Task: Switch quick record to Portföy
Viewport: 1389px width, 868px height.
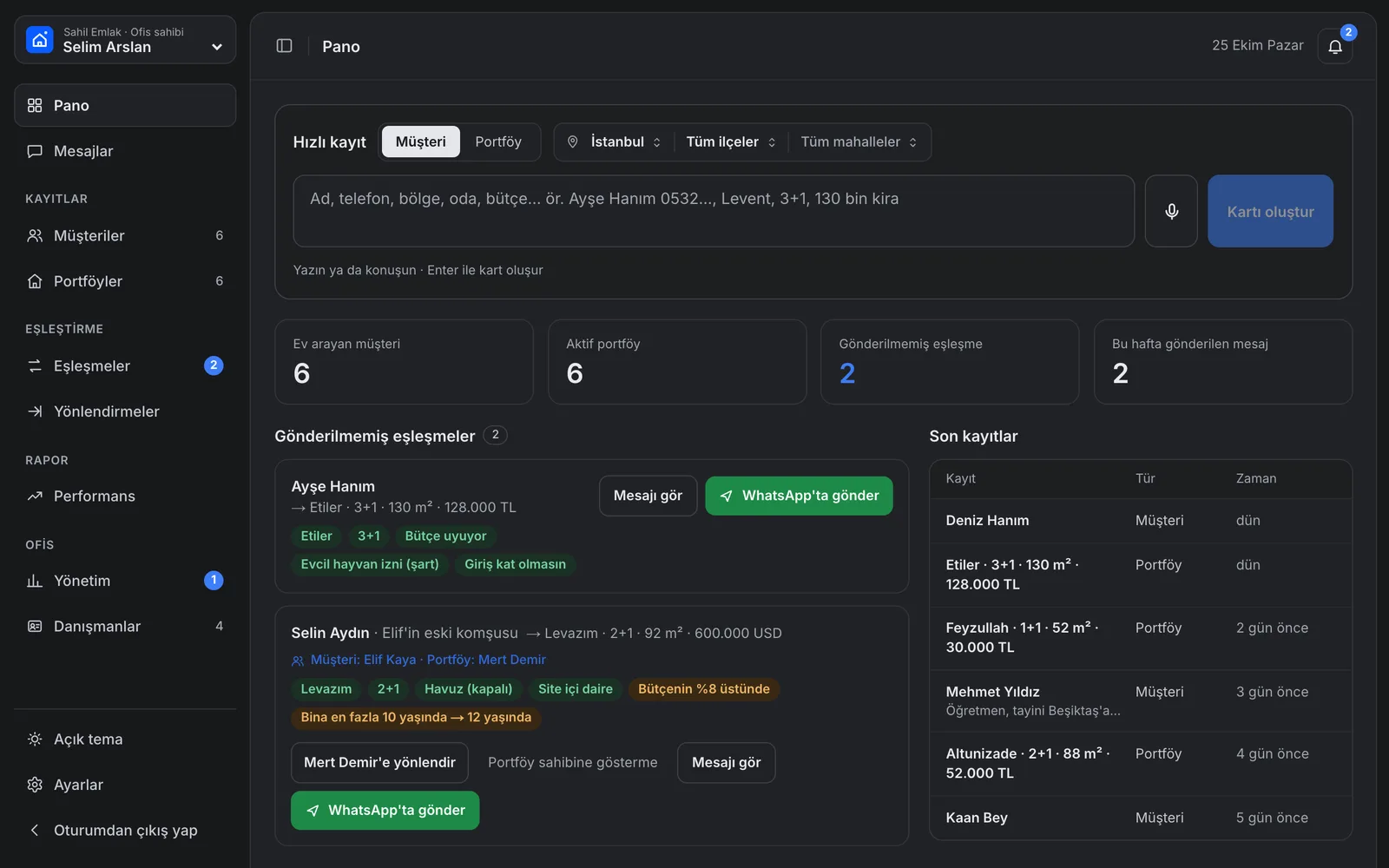Action: click(x=498, y=141)
